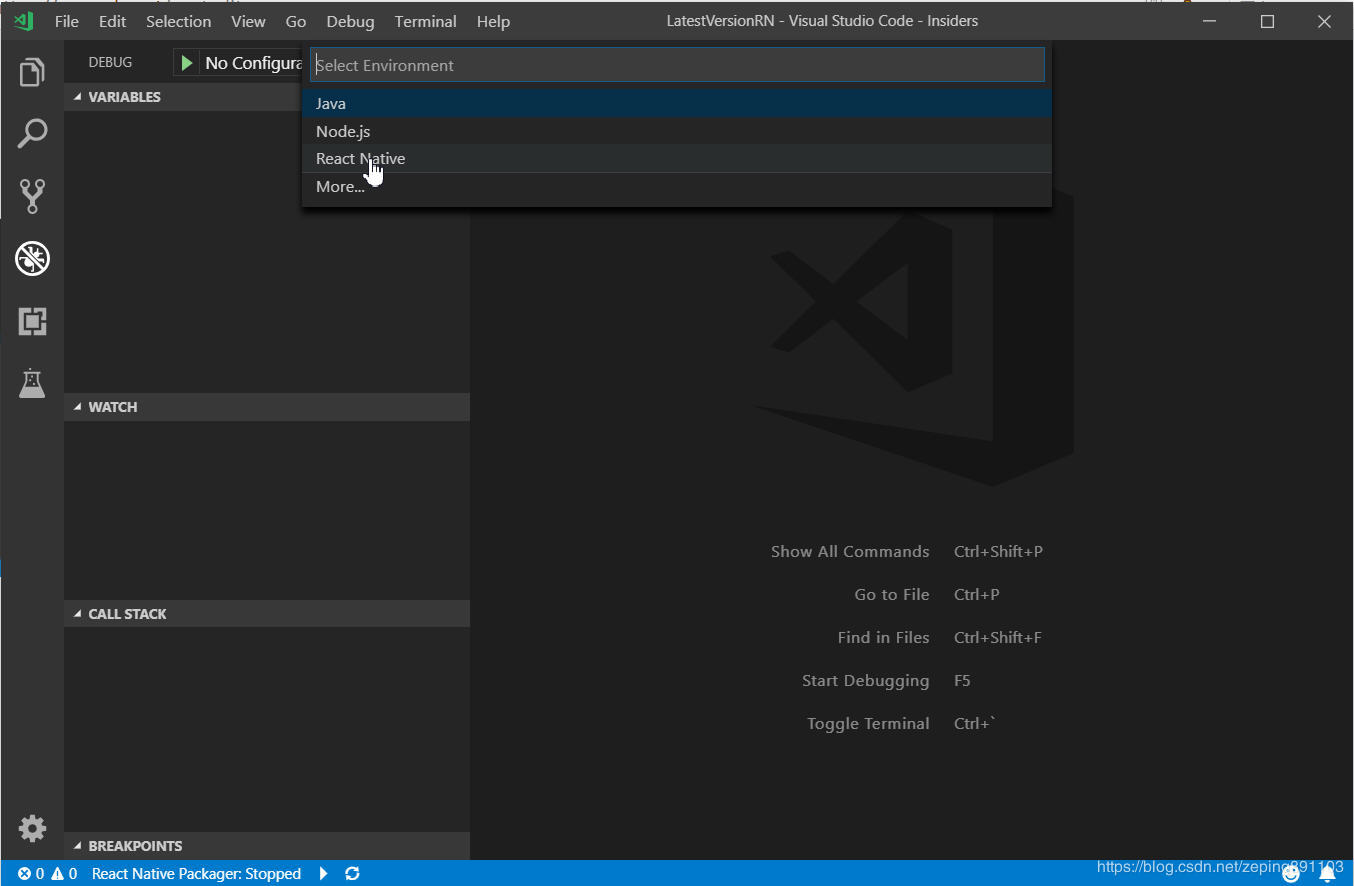Open the Source Control view
This screenshot has width=1354, height=886.
pyautogui.click(x=32, y=196)
